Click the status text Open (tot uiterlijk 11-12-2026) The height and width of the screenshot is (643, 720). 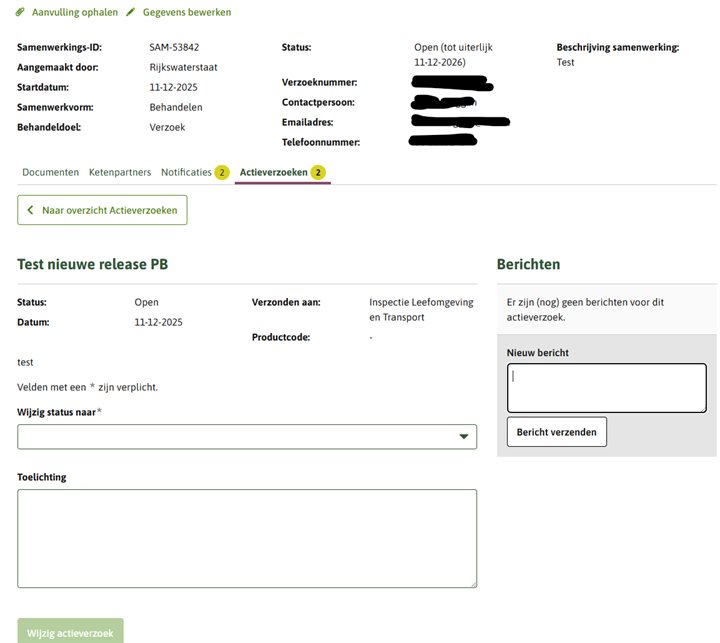(x=453, y=55)
